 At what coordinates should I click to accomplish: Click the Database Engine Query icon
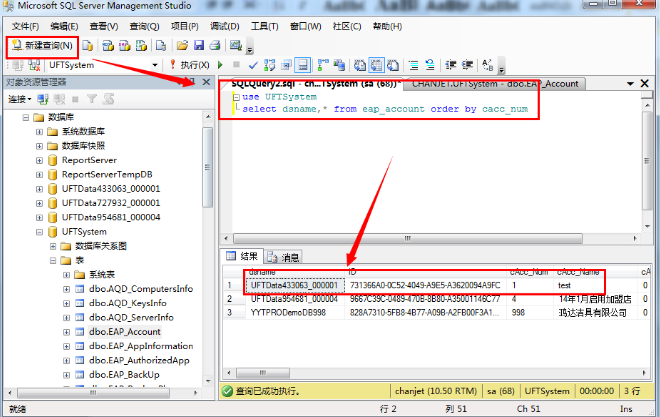tap(88, 45)
